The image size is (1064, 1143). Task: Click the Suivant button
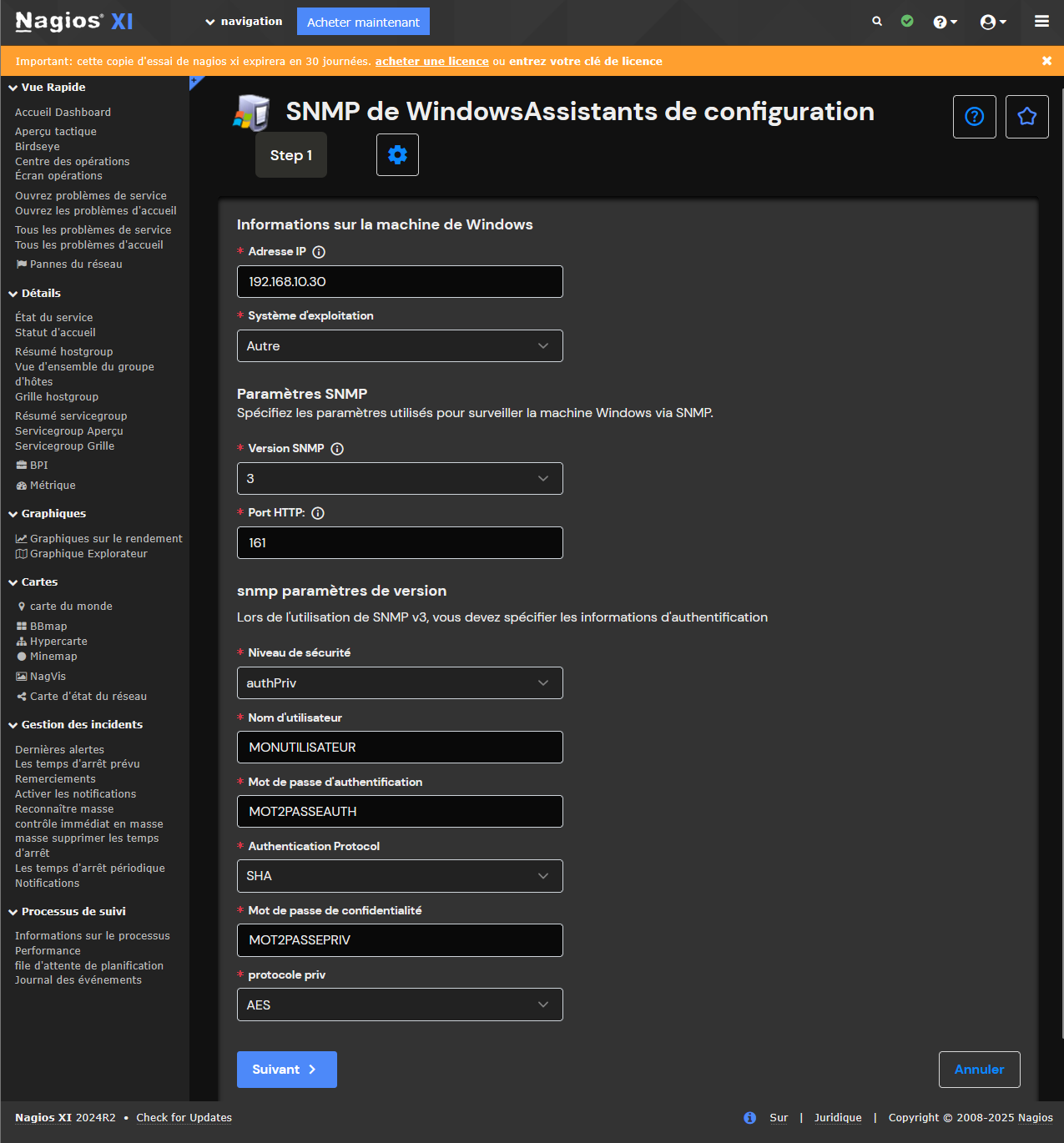click(286, 1070)
